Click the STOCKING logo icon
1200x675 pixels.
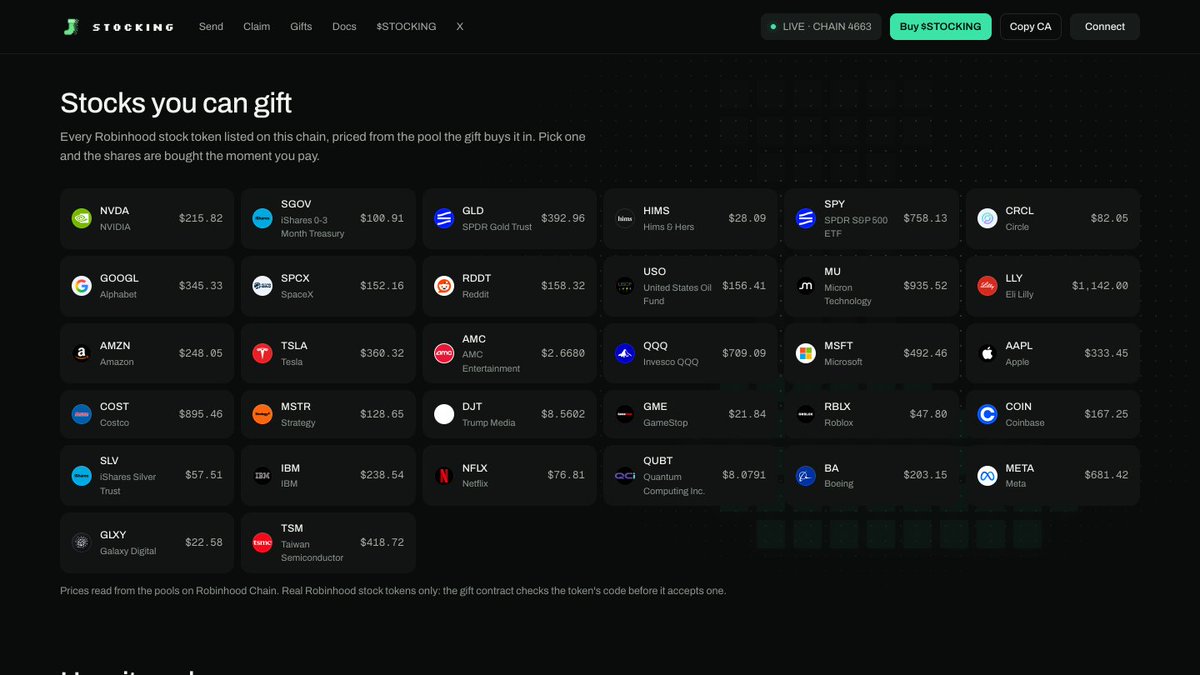click(69, 27)
